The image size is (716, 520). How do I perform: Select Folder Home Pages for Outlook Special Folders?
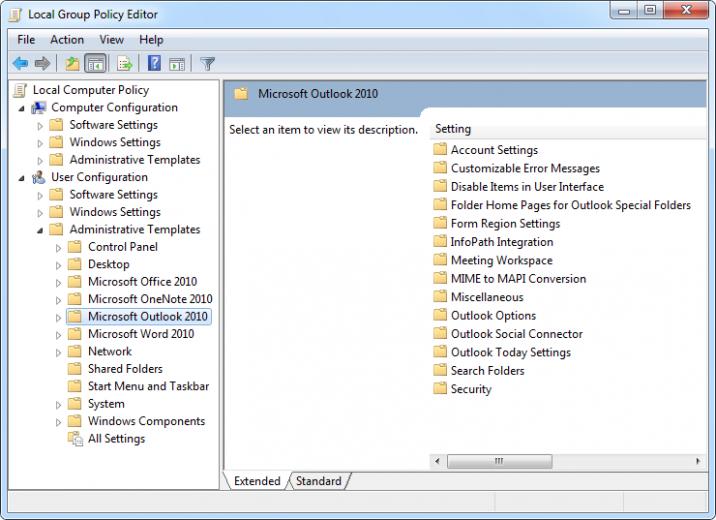point(570,205)
